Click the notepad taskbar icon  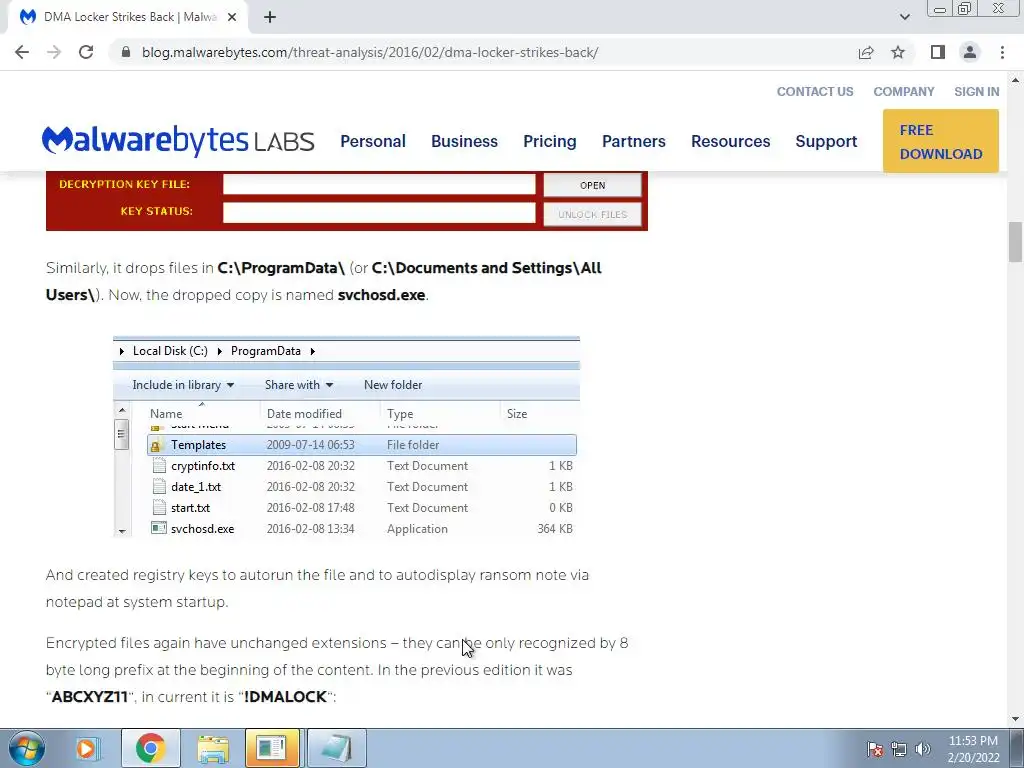[337, 748]
